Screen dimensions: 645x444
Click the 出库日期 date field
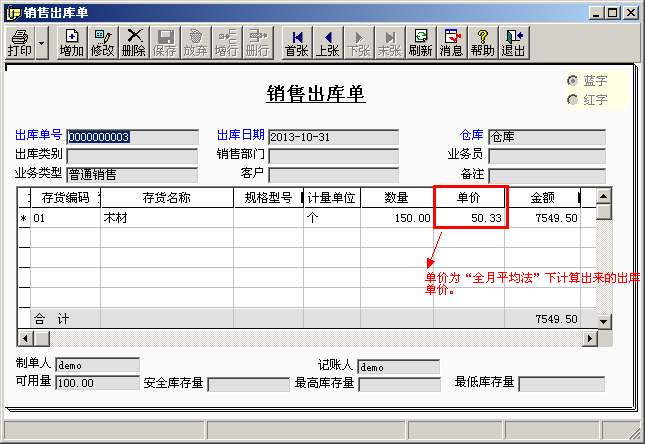[334, 137]
